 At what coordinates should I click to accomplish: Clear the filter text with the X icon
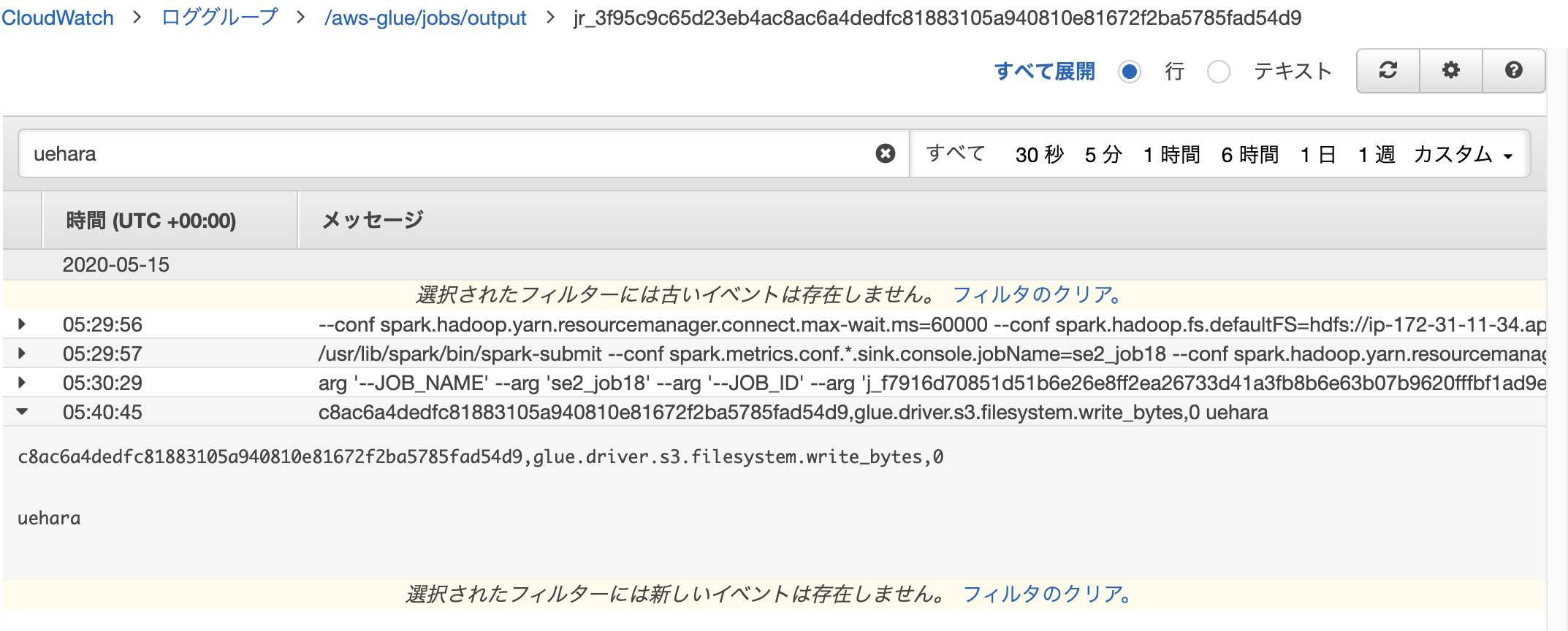tap(885, 153)
